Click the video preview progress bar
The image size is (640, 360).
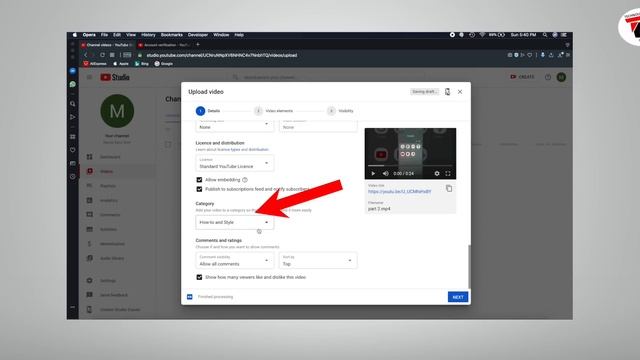click(410, 166)
